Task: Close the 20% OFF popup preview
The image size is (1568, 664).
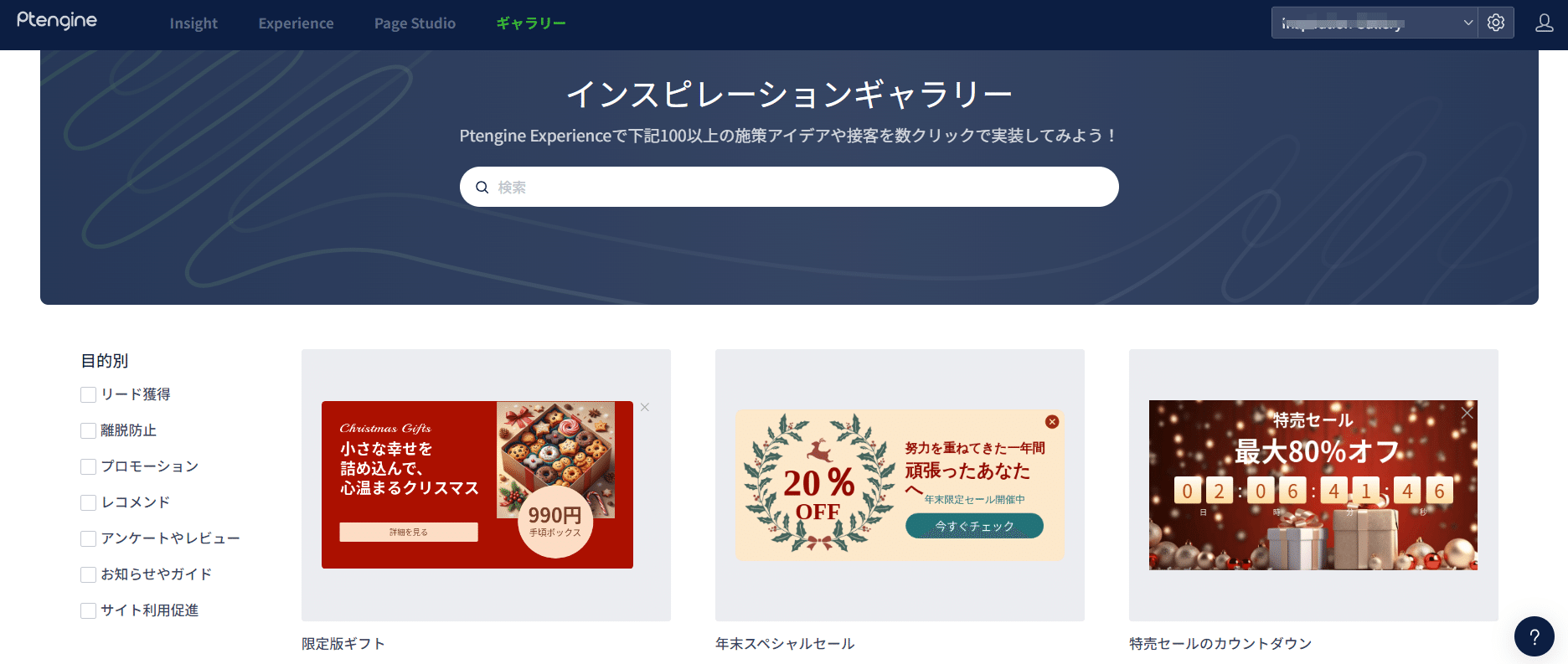Action: 1052,422
